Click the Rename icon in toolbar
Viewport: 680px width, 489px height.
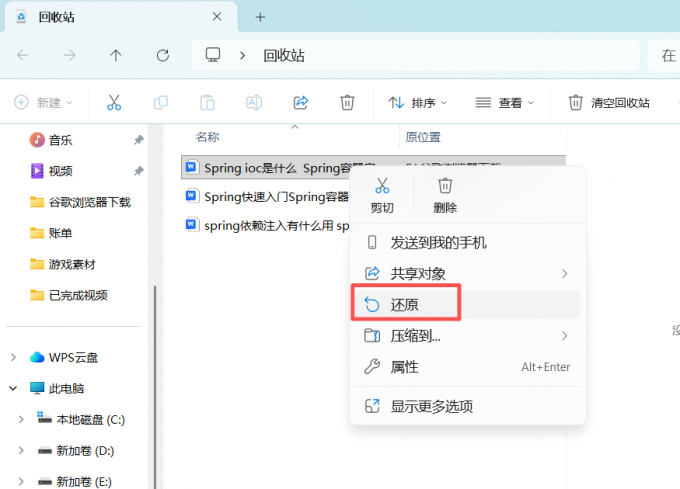[254, 103]
